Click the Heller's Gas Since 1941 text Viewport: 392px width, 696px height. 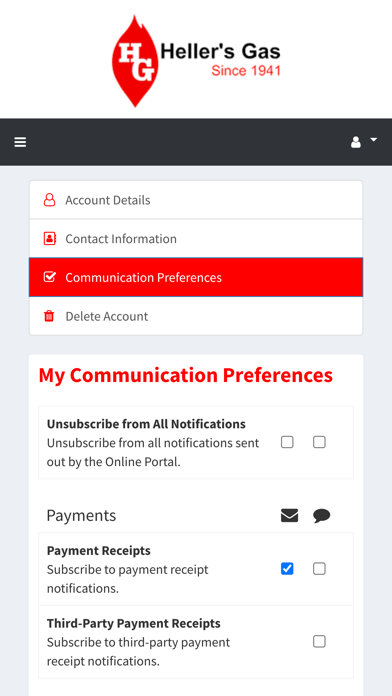220,60
